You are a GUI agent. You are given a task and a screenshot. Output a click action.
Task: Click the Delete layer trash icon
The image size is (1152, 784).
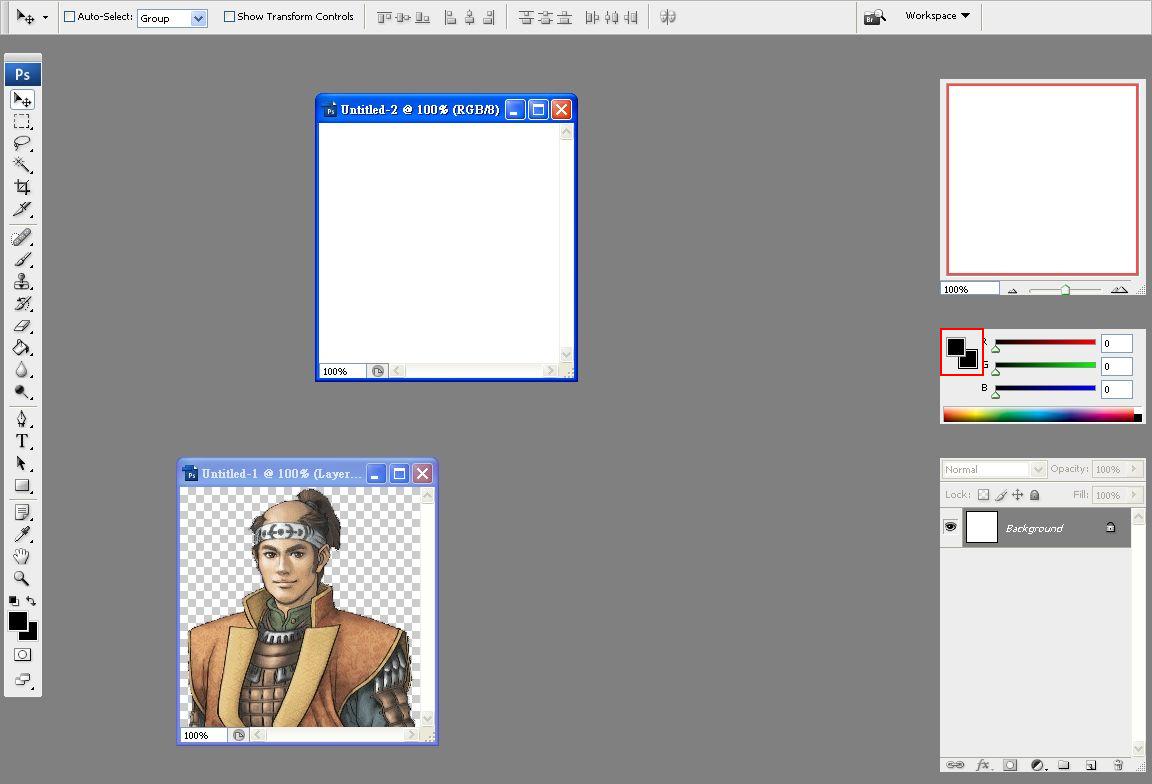click(x=1118, y=765)
